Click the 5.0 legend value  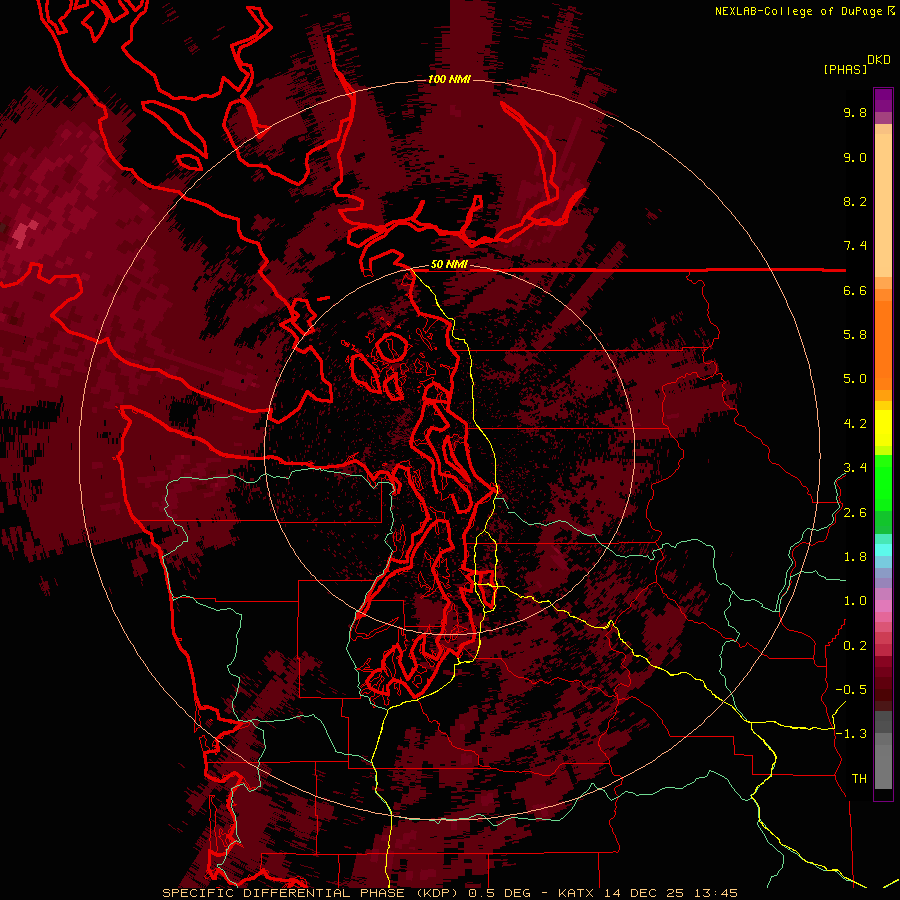pos(855,379)
